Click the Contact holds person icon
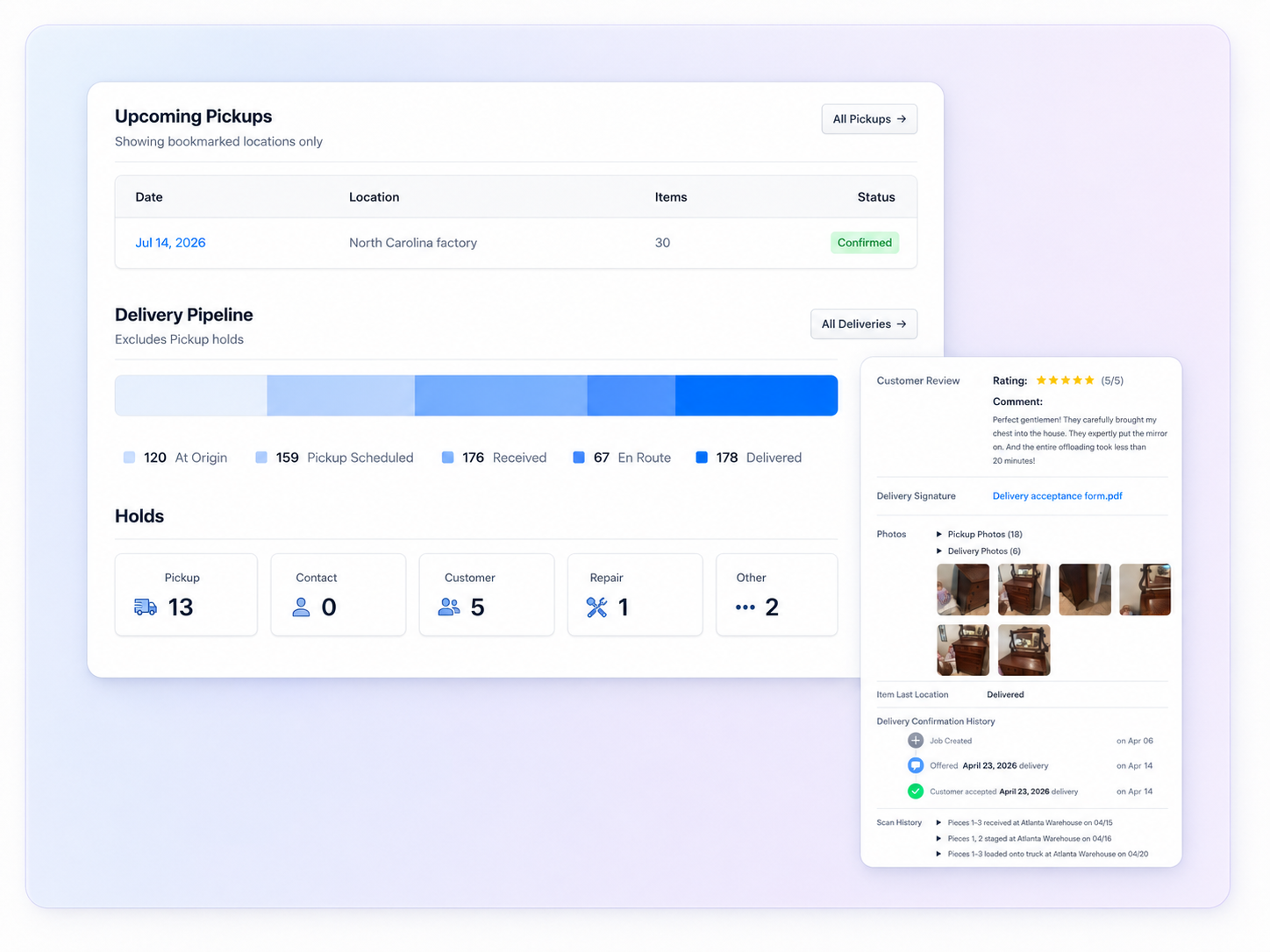The width and height of the screenshot is (1270, 952). [301, 607]
